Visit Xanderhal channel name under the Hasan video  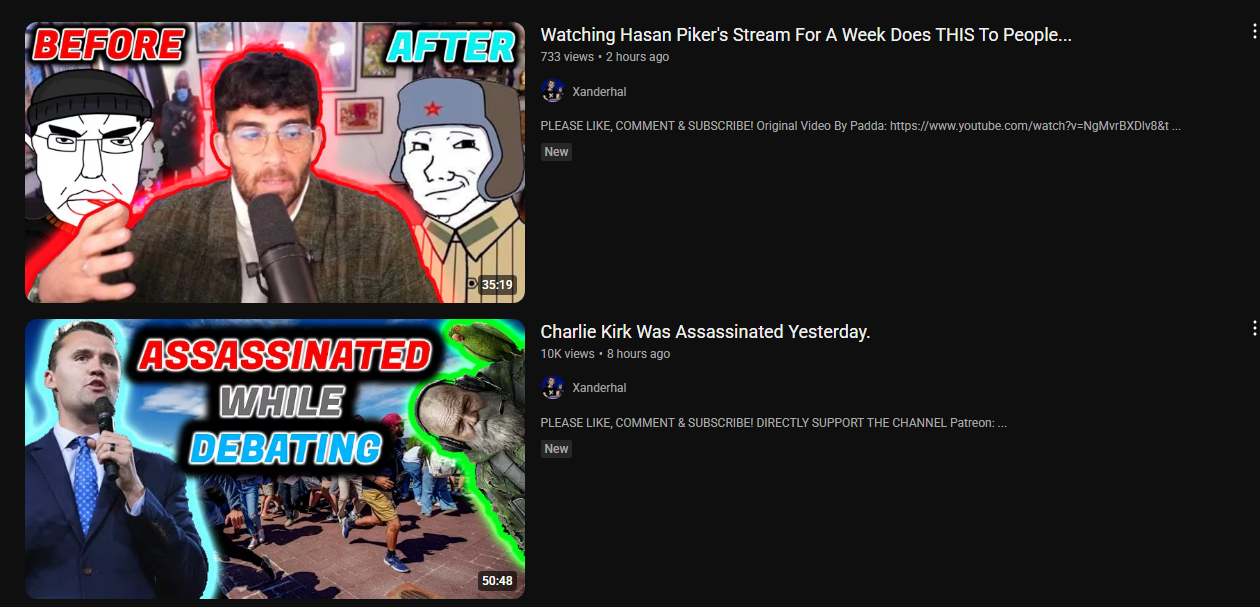[x=599, y=91]
